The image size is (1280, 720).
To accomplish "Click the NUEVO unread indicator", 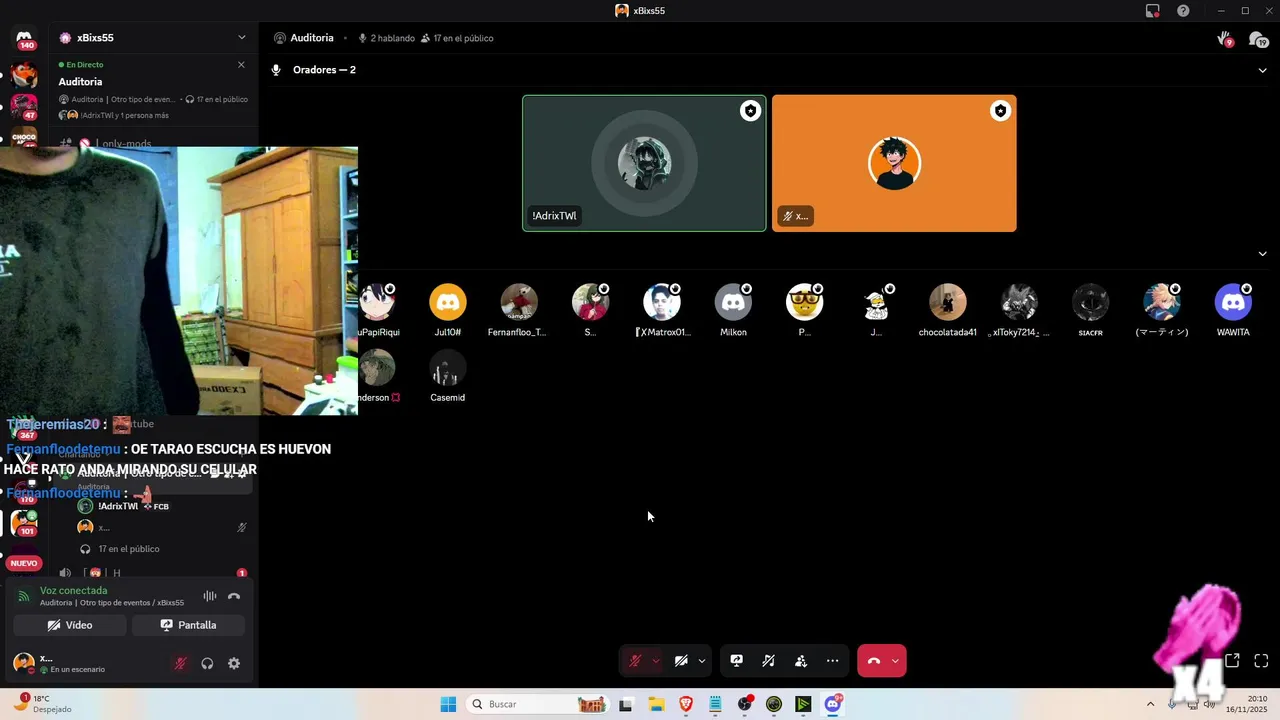I will click(24, 563).
